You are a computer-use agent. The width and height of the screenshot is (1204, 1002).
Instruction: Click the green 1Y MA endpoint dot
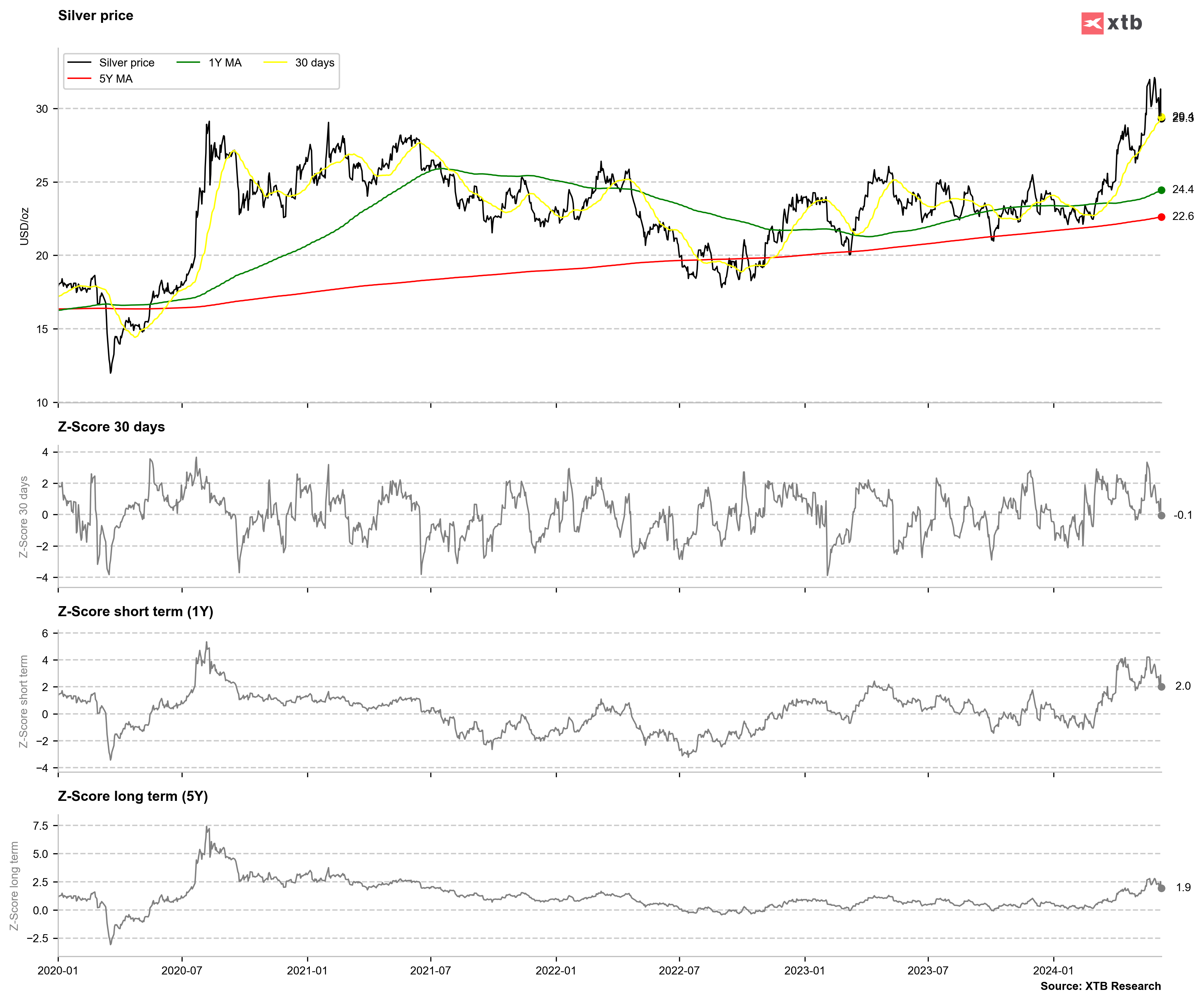pyautogui.click(x=1161, y=190)
